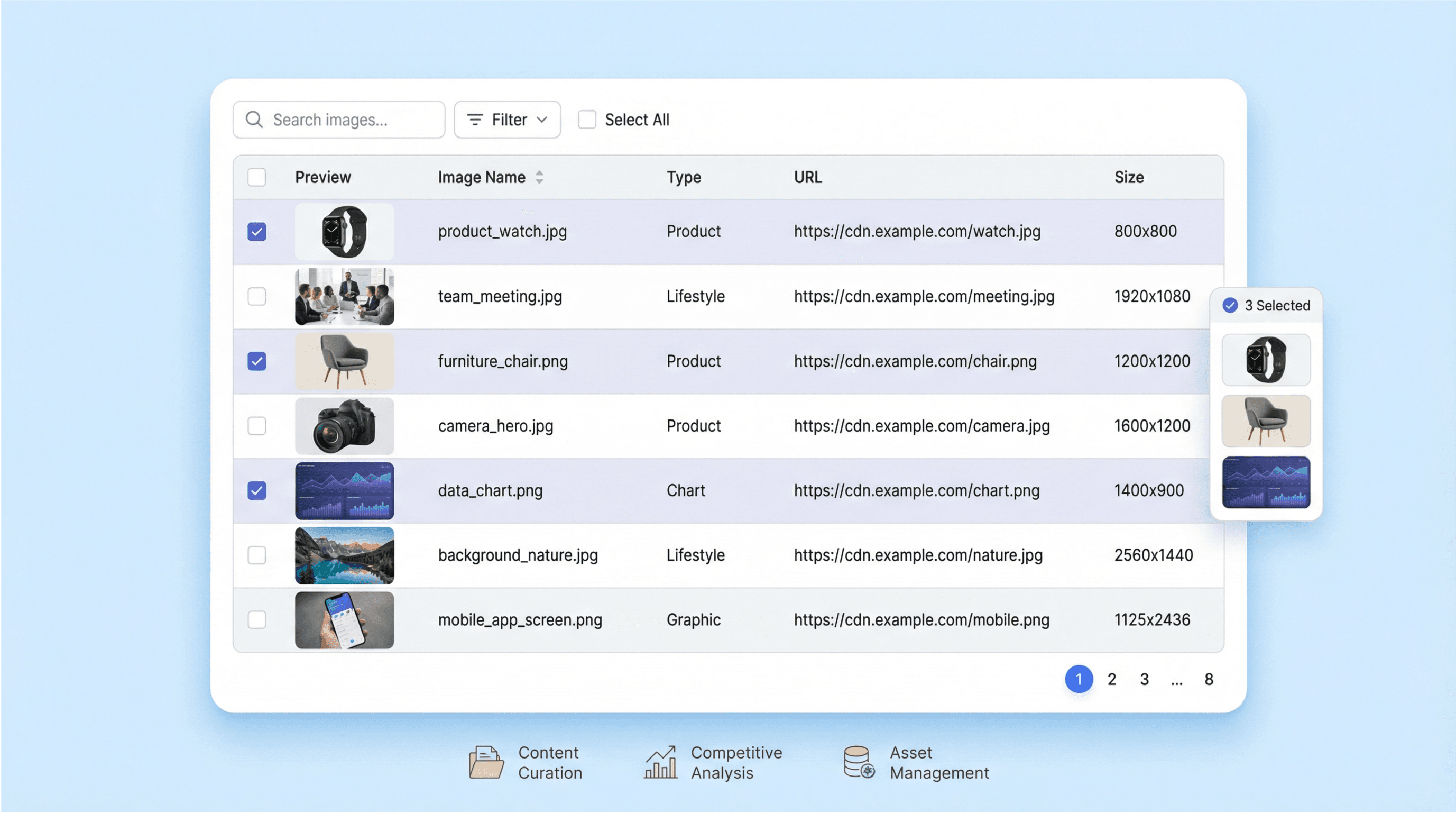Image resolution: width=1456 pixels, height=813 pixels.
Task: Click the sort arrows beside Image Name
Action: point(540,177)
